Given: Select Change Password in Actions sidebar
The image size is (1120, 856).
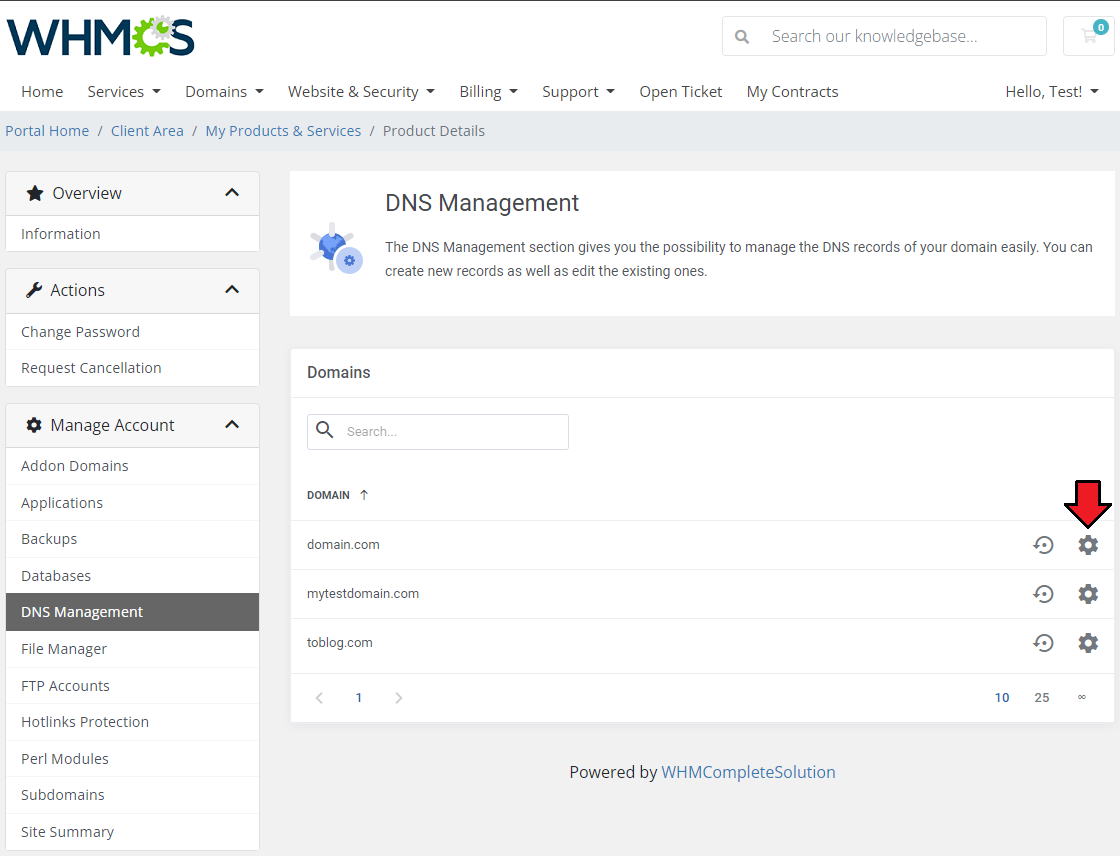Looking at the screenshot, I should click(132, 332).
